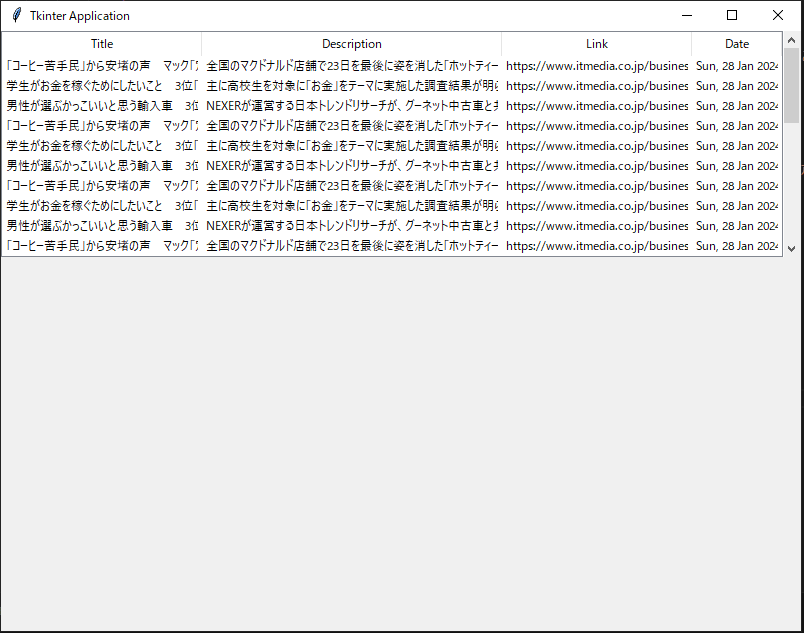Click the scrollbar down arrow
The width and height of the screenshot is (804, 633).
[x=791, y=248]
